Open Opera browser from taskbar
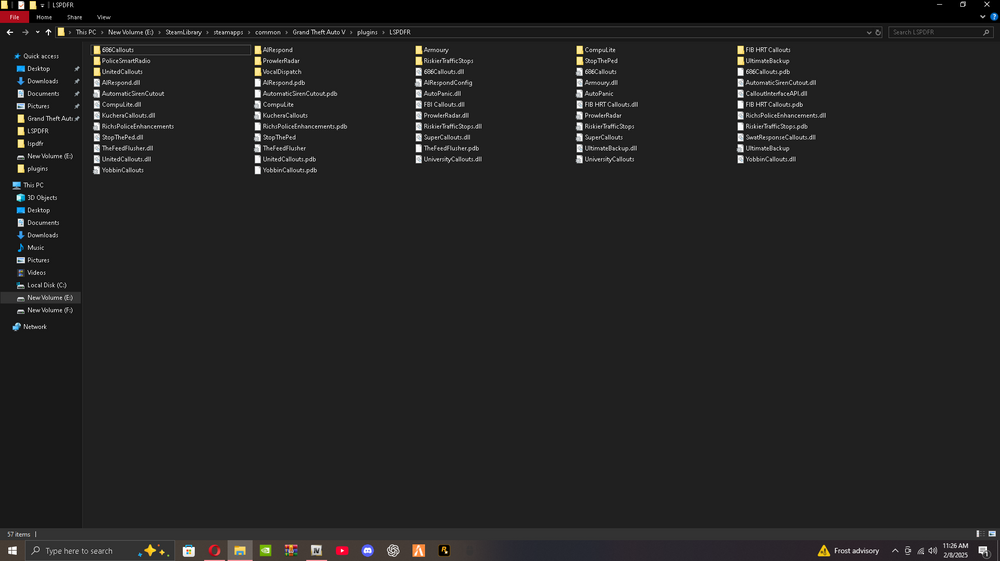1000x561 pixels. (x=214, y=551)
